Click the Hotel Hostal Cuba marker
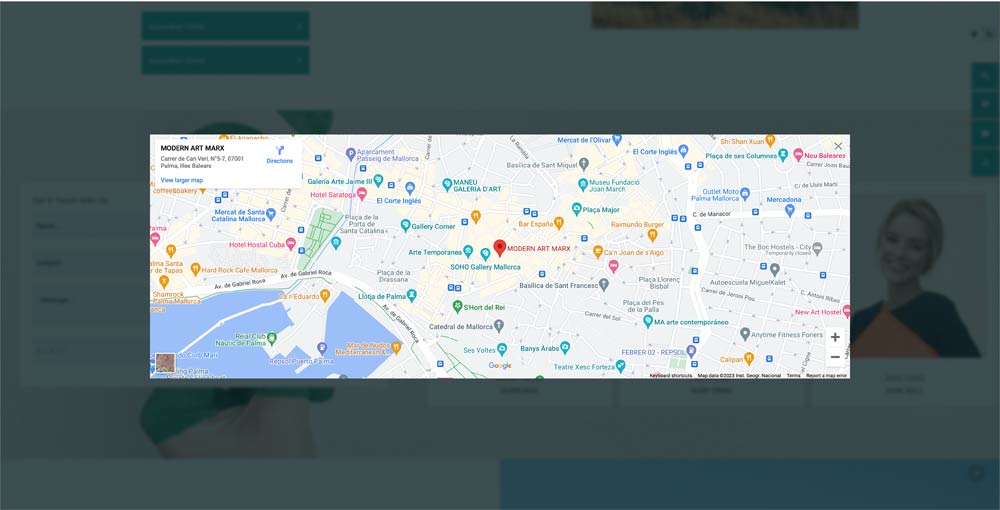The image size is (1000, 510). tap(291, 244)
